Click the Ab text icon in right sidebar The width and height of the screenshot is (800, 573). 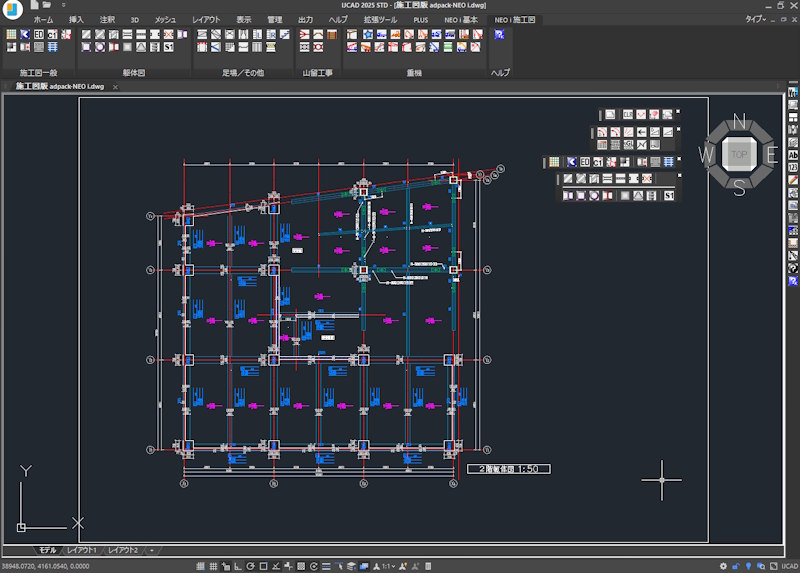pos(793,155)
